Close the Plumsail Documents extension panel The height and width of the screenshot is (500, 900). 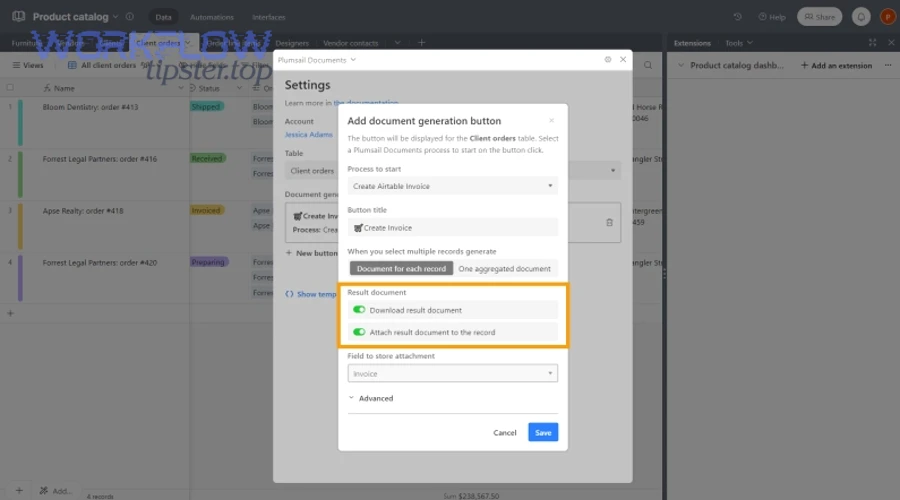(x=623, y=60)
